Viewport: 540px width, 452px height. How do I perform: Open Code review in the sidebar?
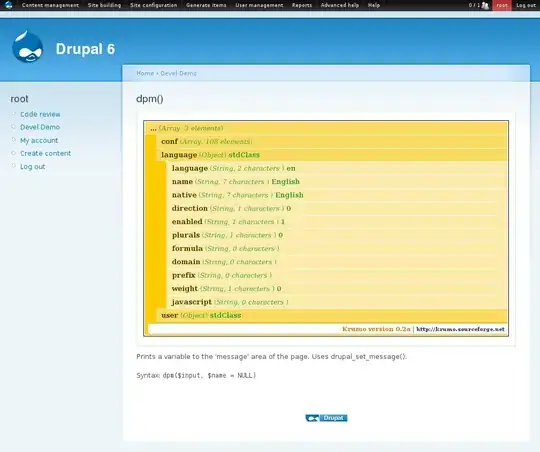[40, 114]
